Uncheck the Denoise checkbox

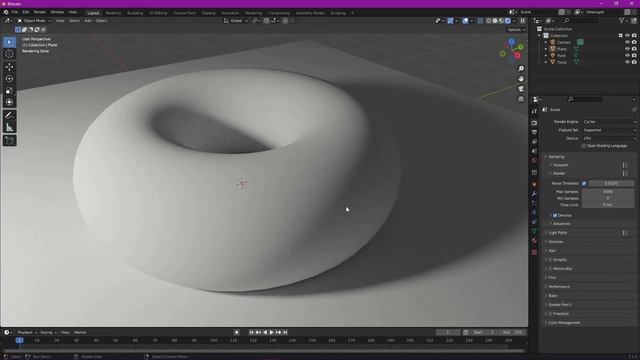(x=555, y=215)
